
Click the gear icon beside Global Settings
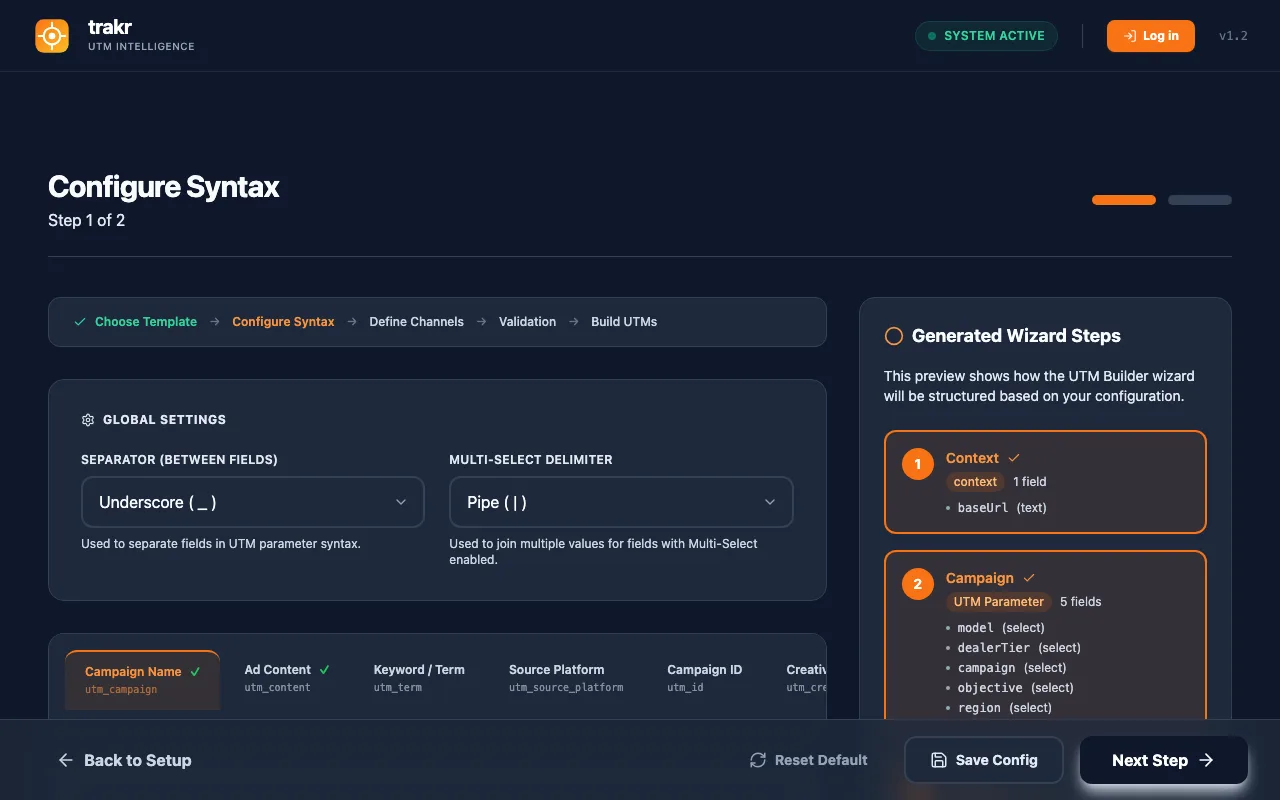(x=88, y=420)
